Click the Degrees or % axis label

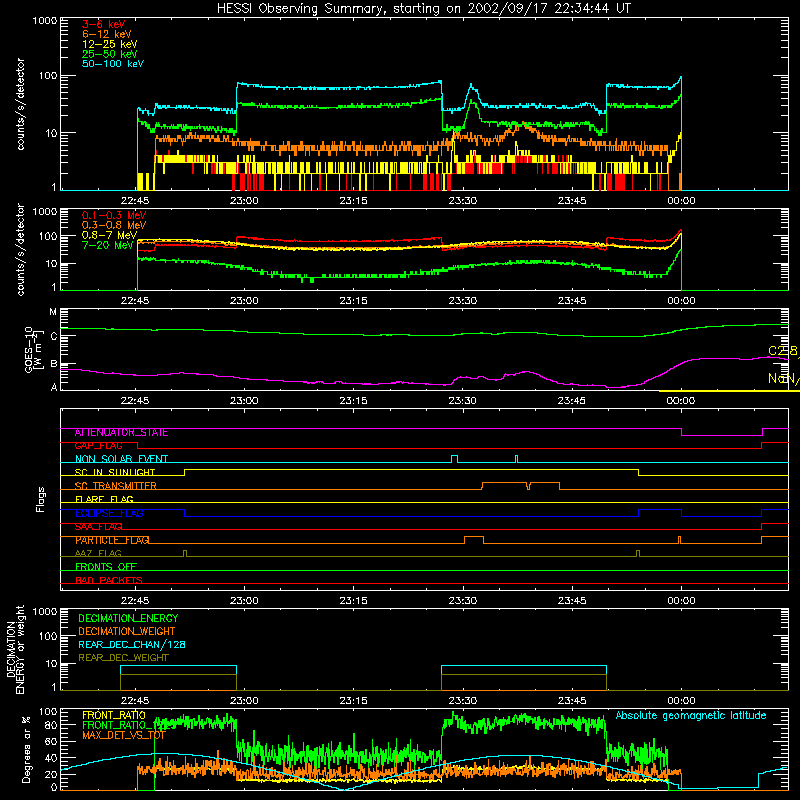click(26, 749)
